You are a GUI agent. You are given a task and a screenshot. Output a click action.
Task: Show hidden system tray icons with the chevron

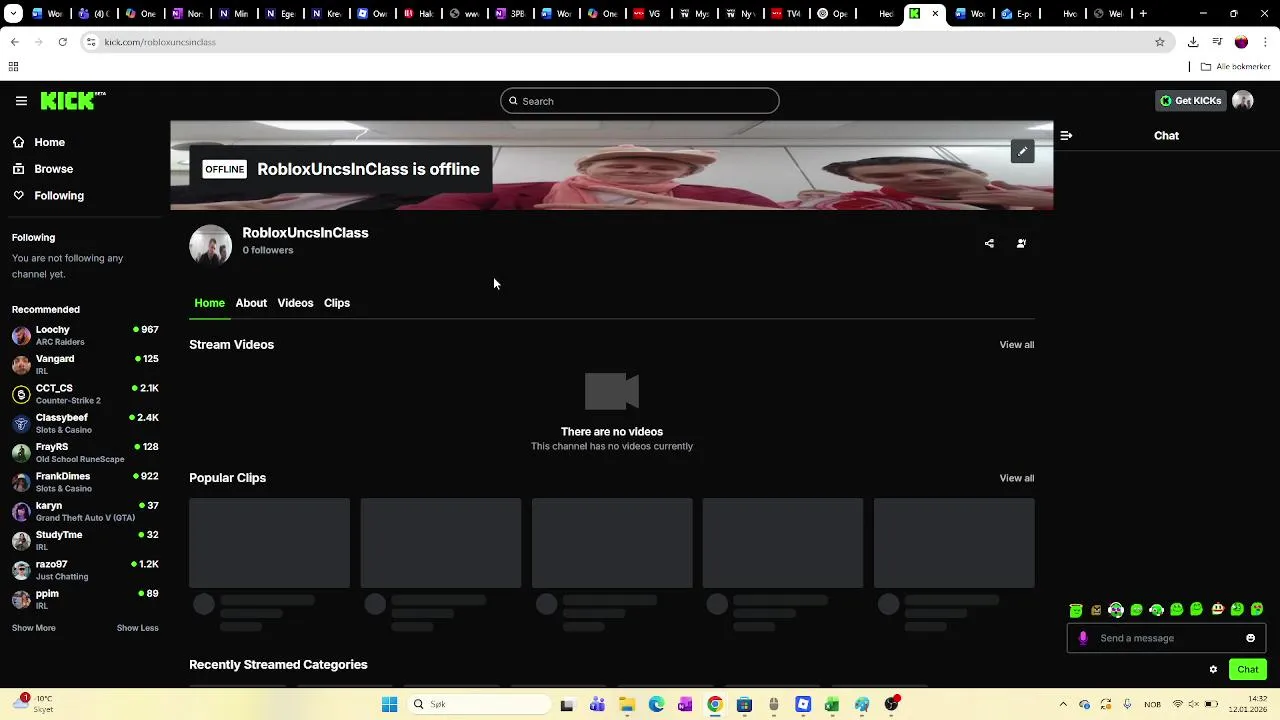click(1063, 704)
